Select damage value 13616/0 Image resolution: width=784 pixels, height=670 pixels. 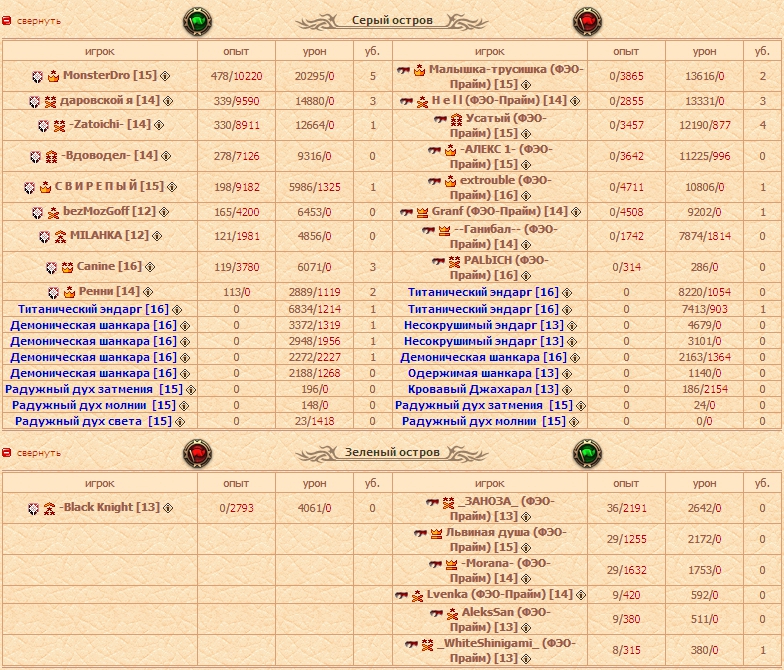click(x=704, y=76)
